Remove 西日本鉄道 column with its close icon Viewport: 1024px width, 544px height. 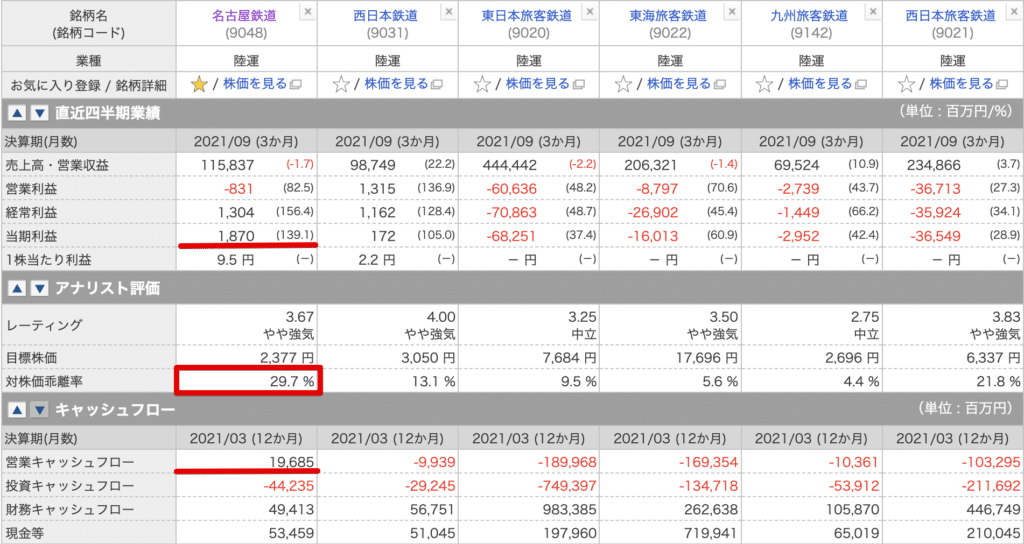[449, 12]
